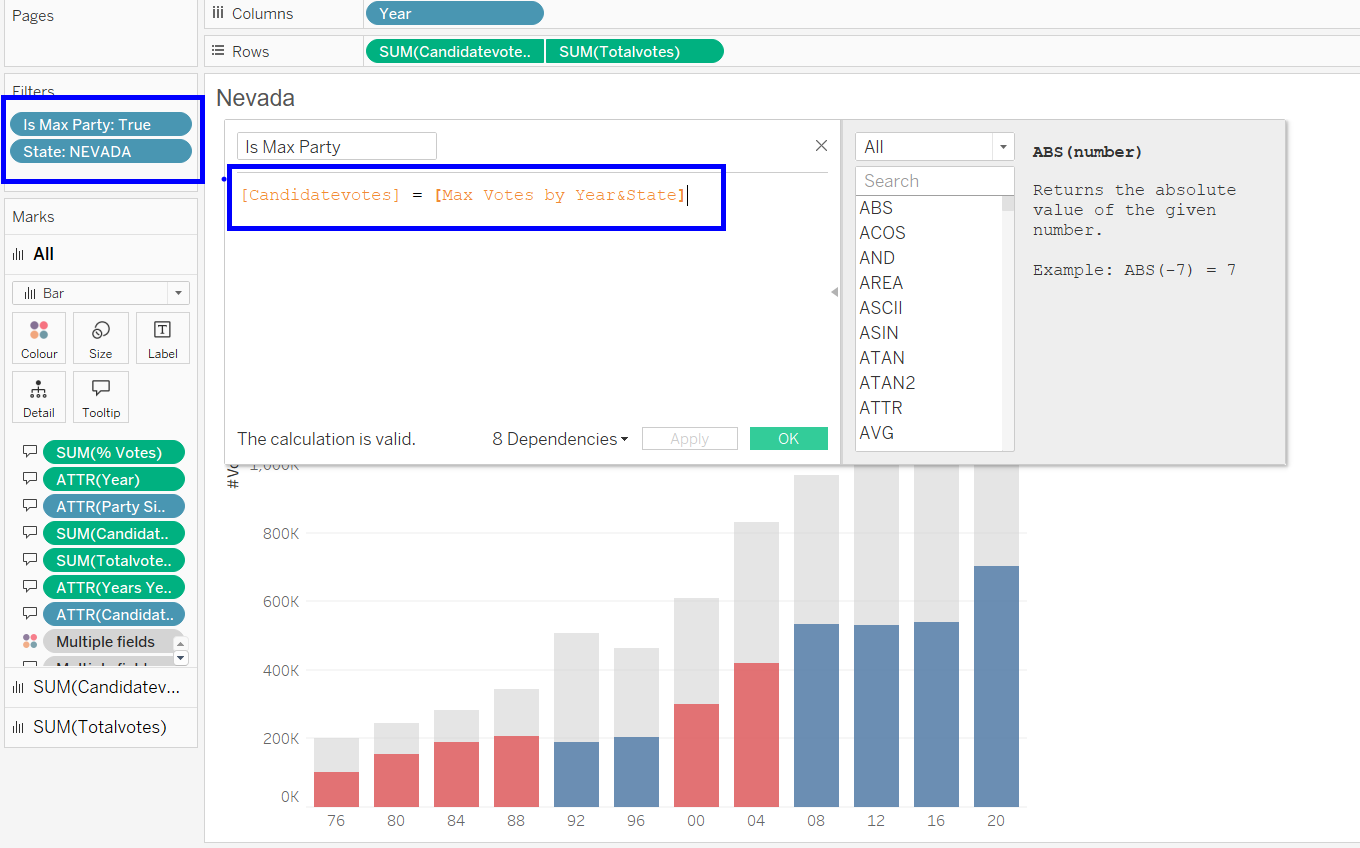Open the All function category dropdown

pyautogui.click(x=935, y=147)
